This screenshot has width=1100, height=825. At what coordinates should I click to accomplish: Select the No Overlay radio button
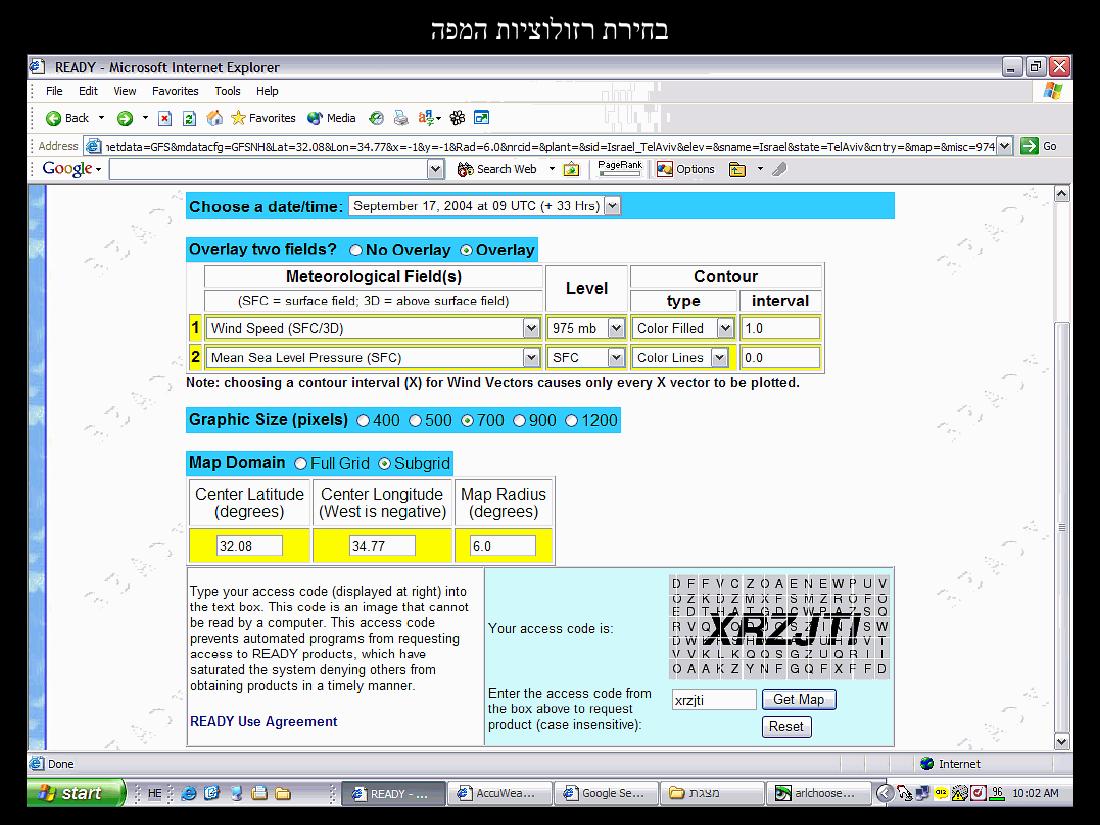pos(356,250)
